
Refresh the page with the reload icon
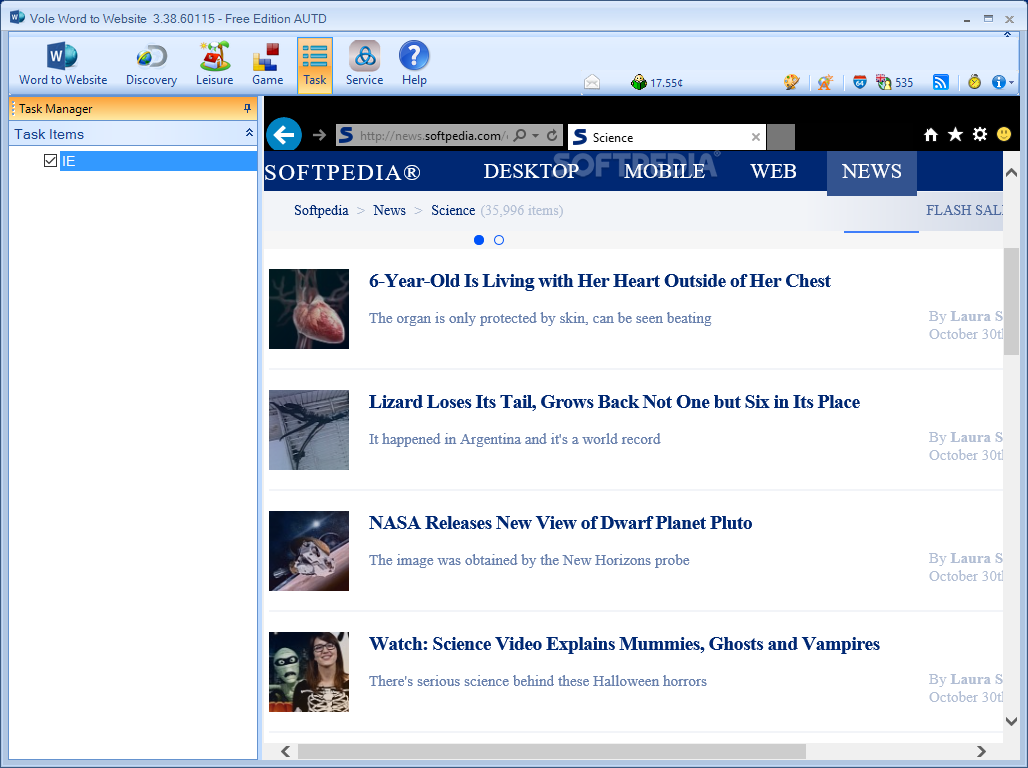click(552, 135)
